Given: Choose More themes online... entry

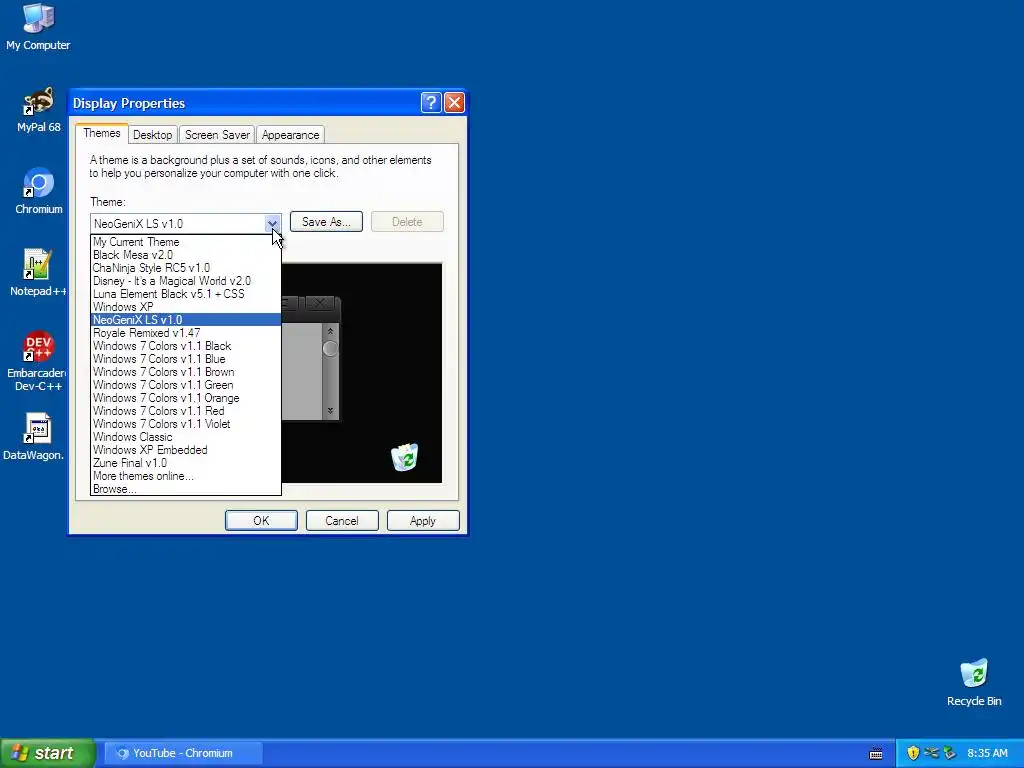Looking at the screenshot, I should pyautogui.click(x=185, y=476).
